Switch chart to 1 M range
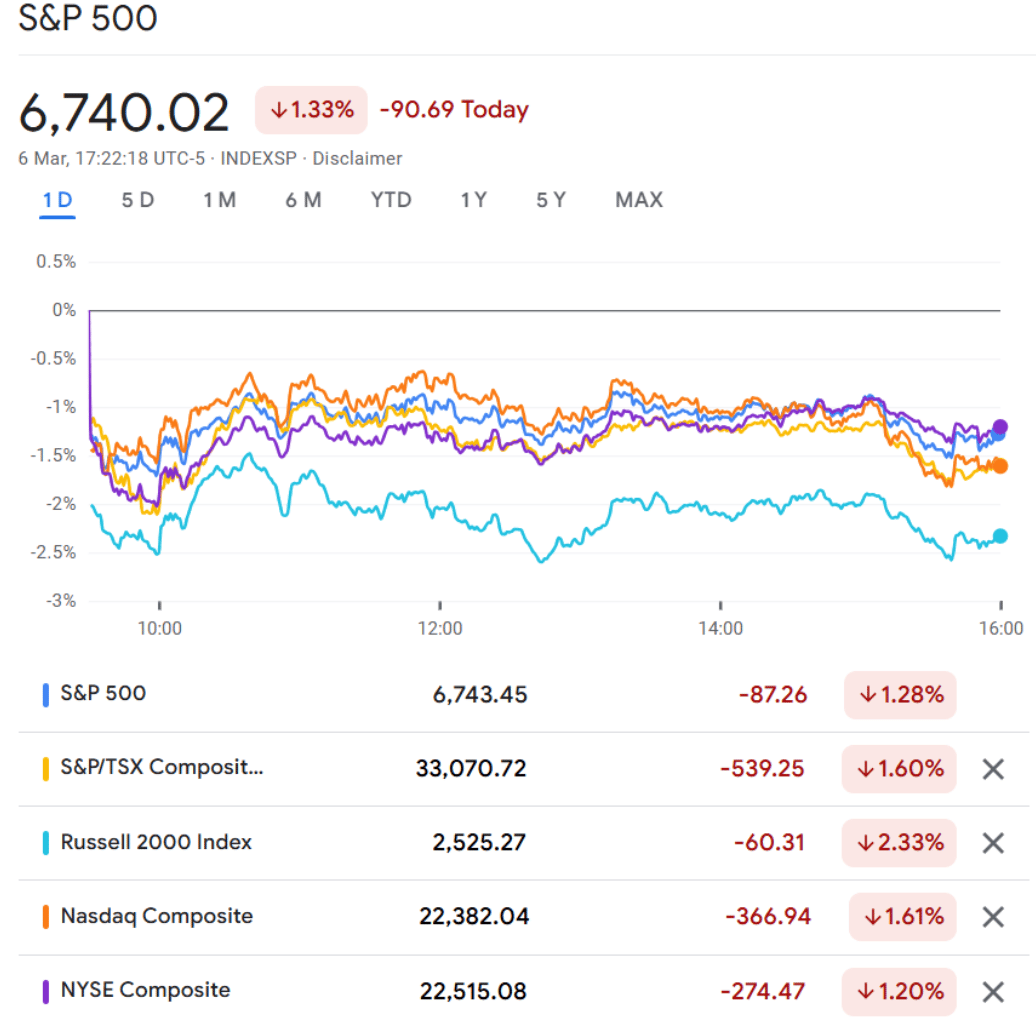The width and height of the screenshot is (1036, 1024). coord(219,200)
